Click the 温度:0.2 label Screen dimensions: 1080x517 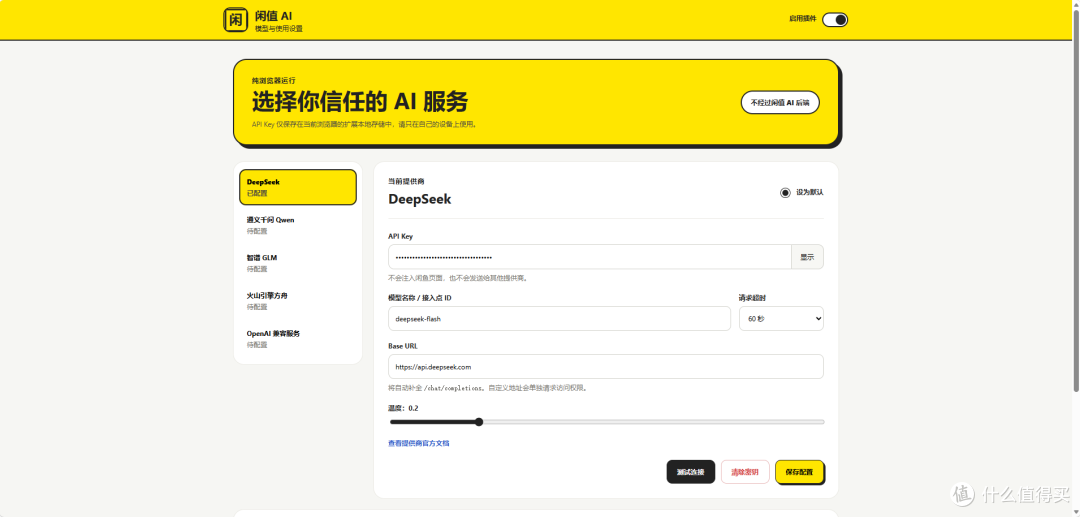point(403,408)
